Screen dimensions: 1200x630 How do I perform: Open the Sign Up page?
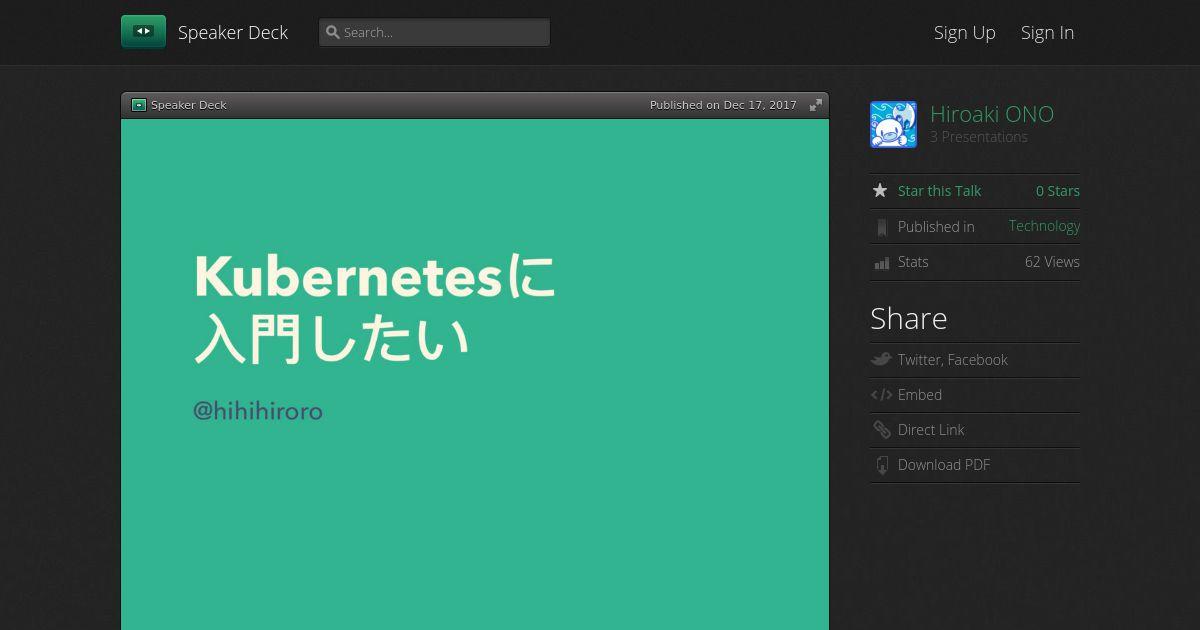pyautogui.click(x=965, y=32)
